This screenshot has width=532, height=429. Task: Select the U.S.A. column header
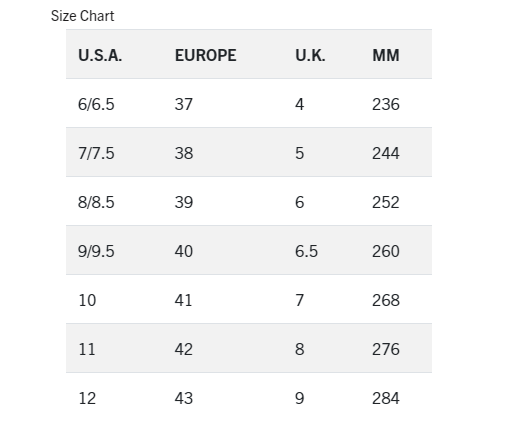click(100, 55)
